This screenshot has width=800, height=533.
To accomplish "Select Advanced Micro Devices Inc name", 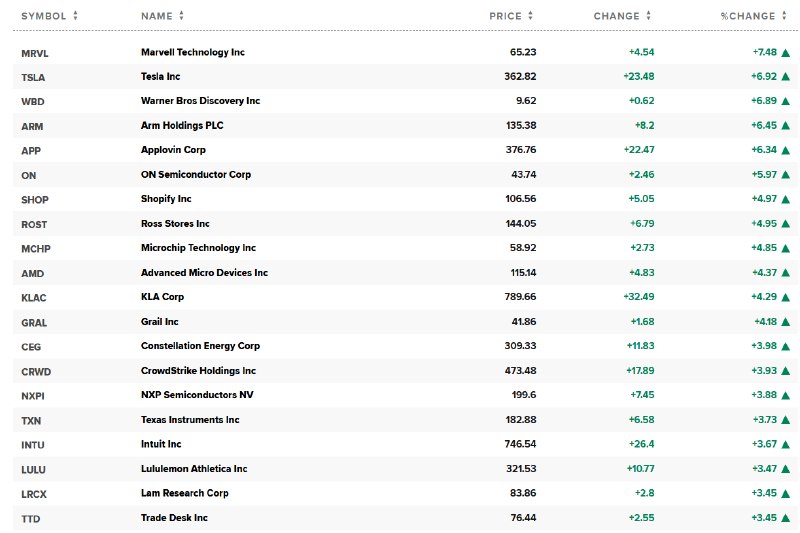I will (204, 272).
